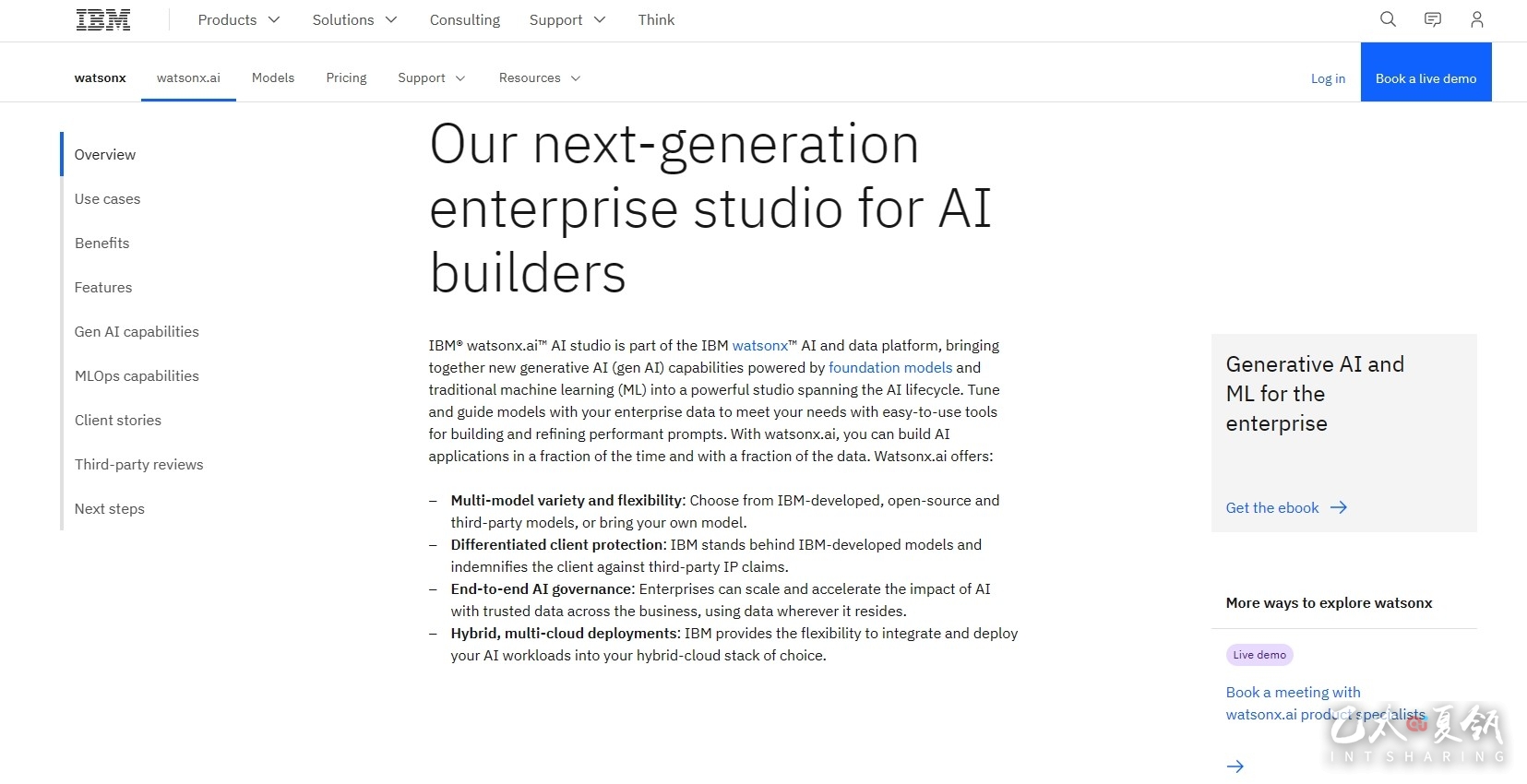Click the Live demo tag
The width and height of the screenshot is (1527, 784).
click(x=1259, y=655)
